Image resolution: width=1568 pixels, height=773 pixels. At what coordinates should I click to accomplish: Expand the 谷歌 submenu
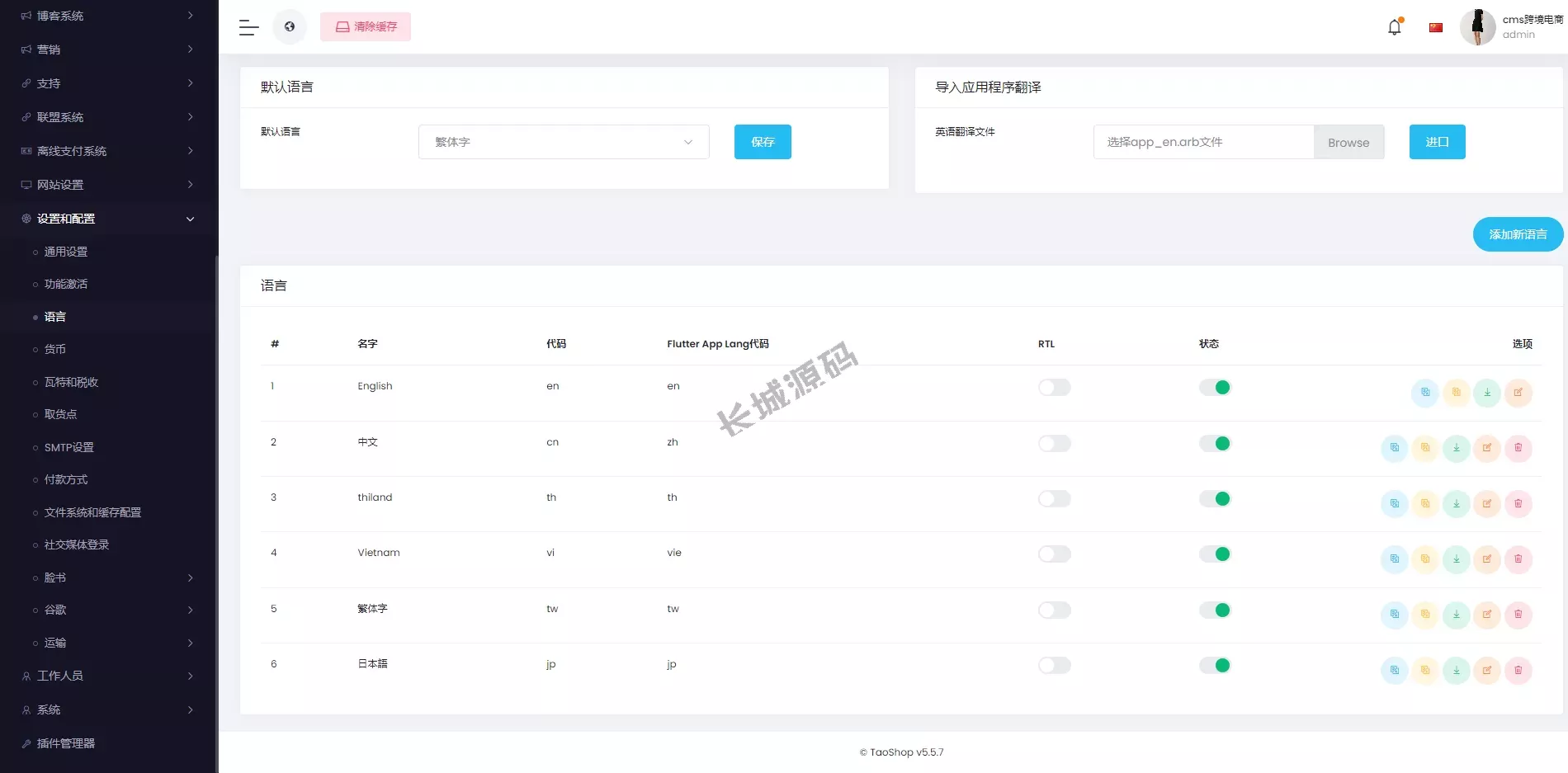pyautogui.click(x=109, y=610)
